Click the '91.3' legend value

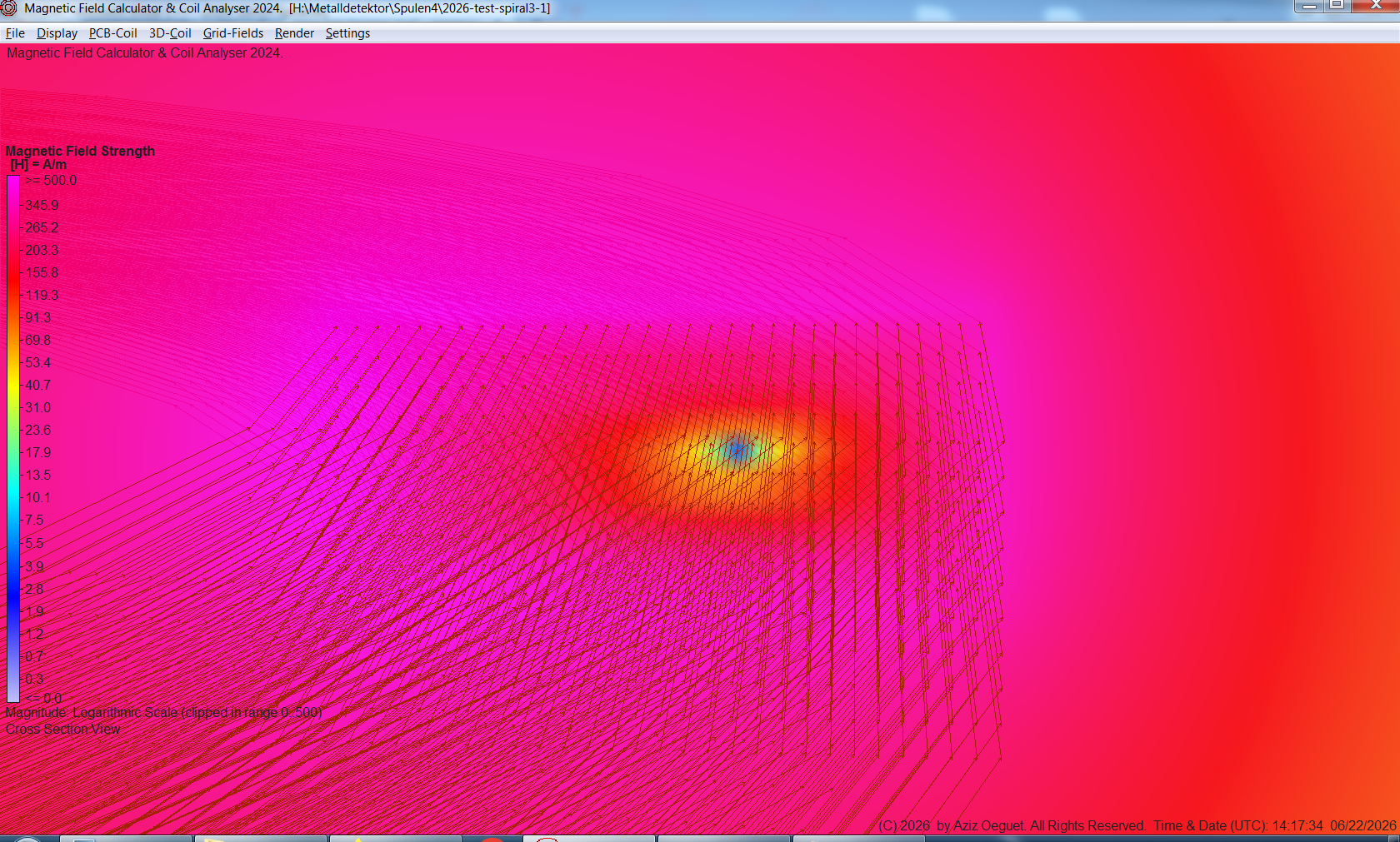[x=38, y=317]
